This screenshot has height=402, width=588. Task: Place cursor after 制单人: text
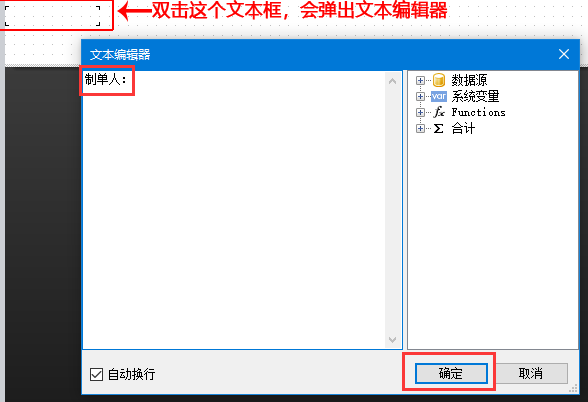coord(128,80)
